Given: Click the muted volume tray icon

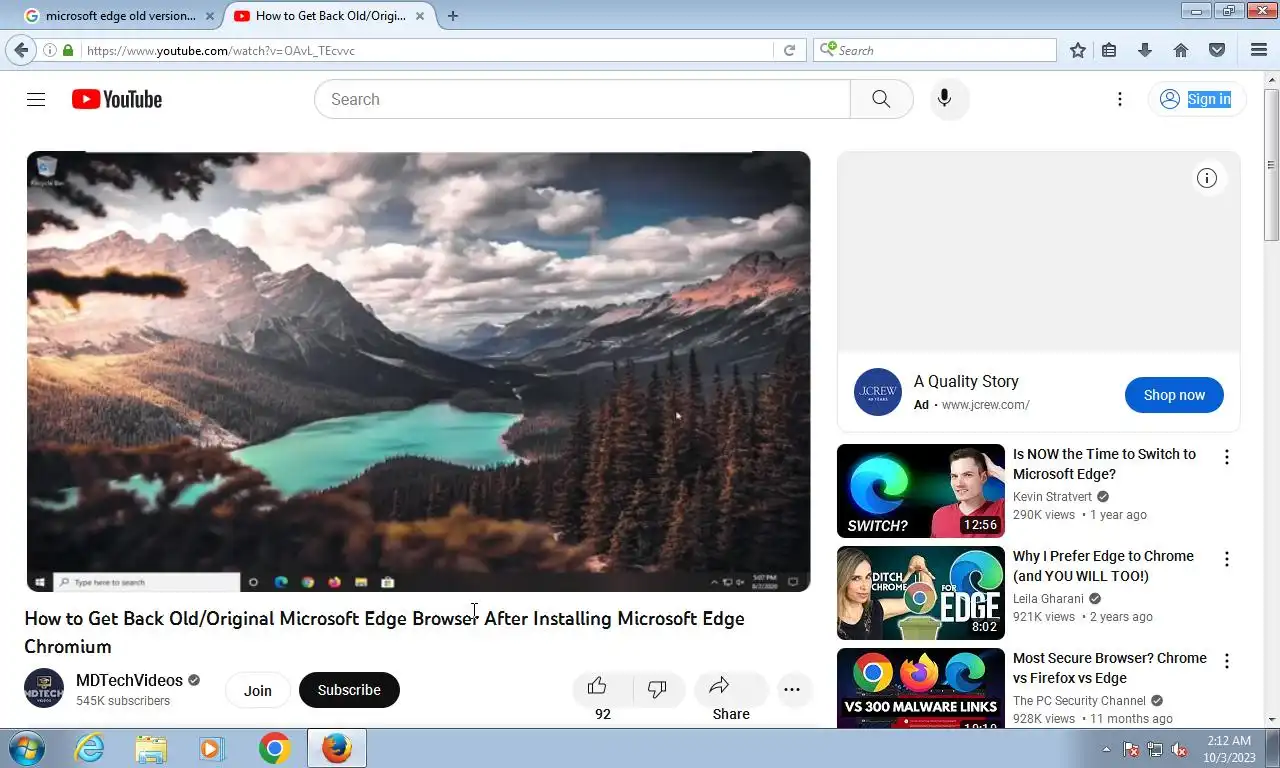Looking at the screenshot, I should pyautogui.click(x=1179, y=749).
